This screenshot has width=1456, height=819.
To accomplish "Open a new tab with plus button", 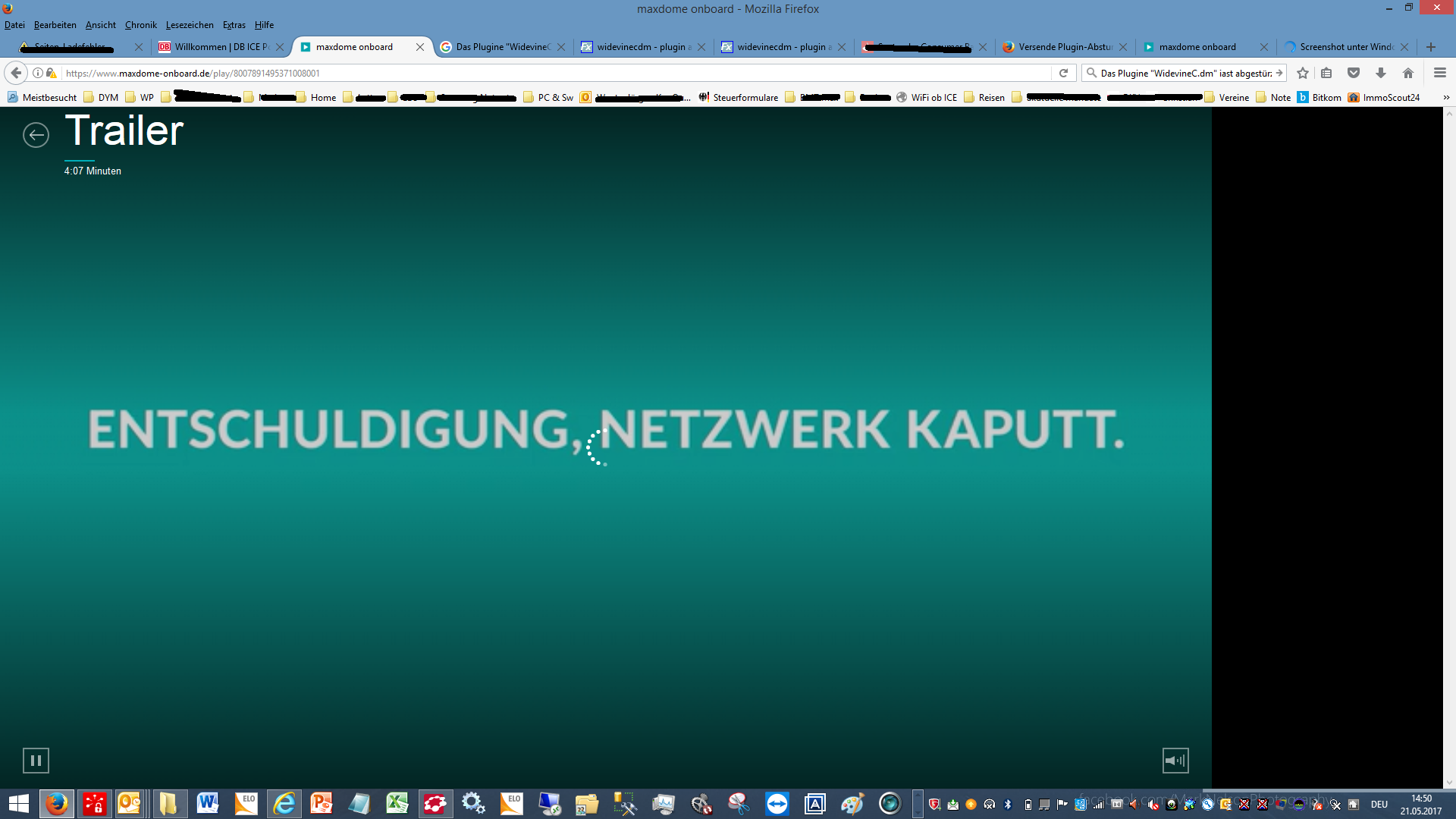I will [1431, 47].
